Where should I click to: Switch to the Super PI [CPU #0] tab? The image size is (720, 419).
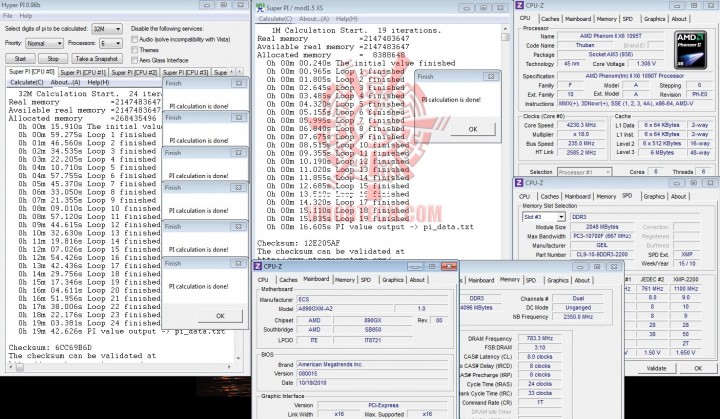(x=32, y=72)
